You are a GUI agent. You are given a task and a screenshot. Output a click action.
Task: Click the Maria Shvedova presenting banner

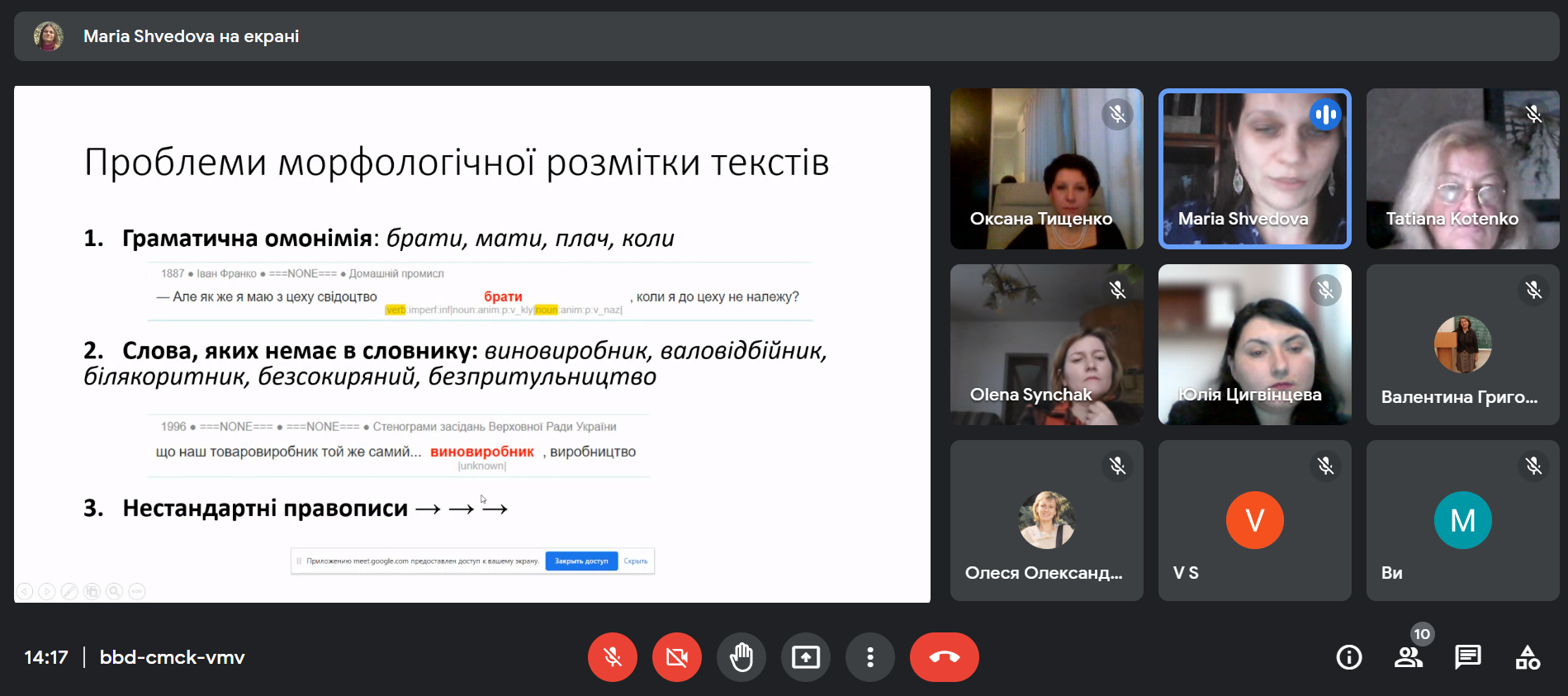click(191, 36)
